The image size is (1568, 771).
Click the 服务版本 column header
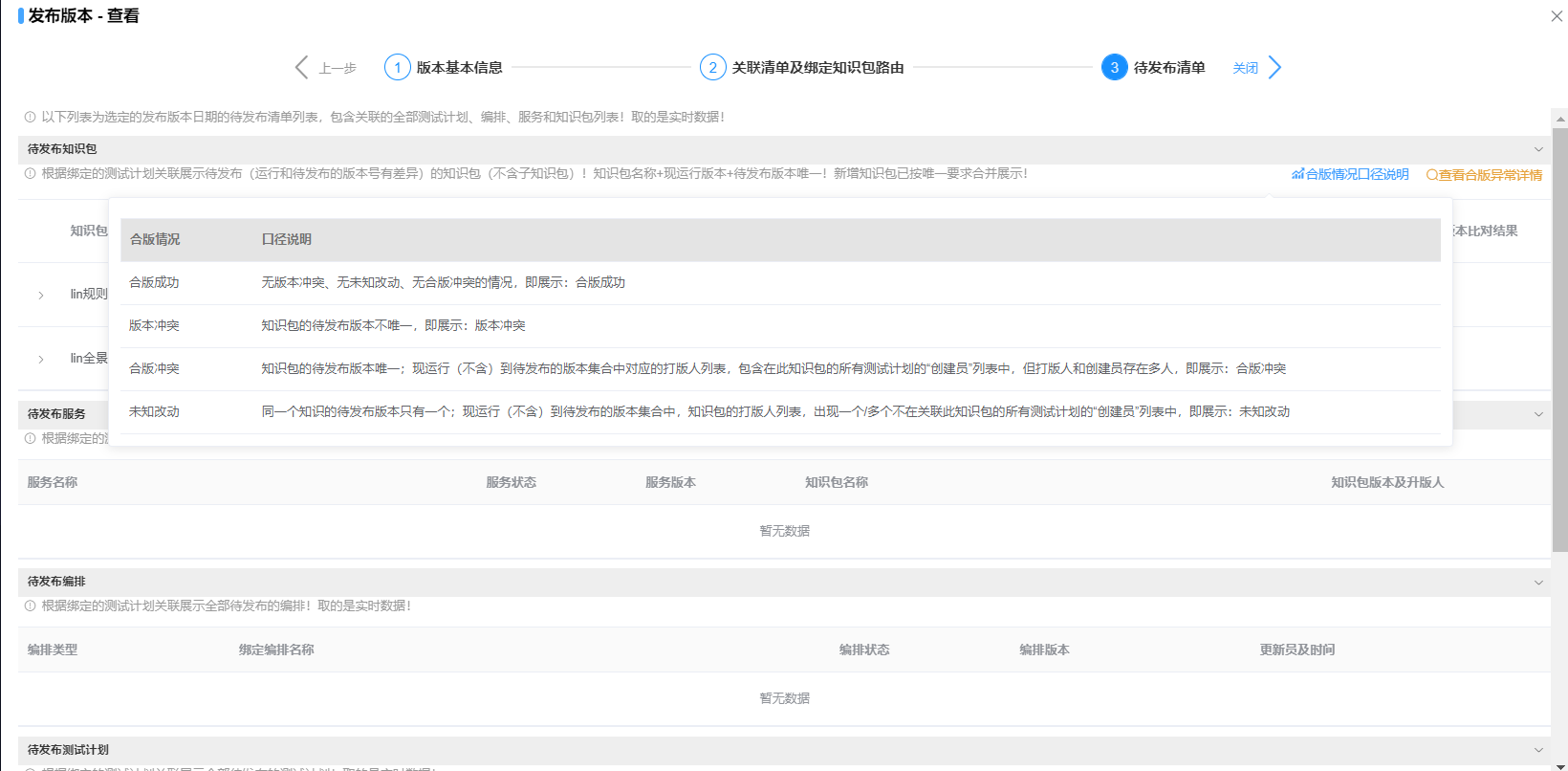(670, 482)
